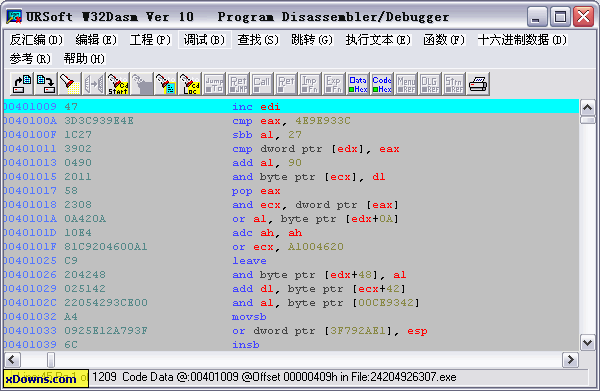Viewport: 600px width, 391px height.
Task: Open the Code Hex view button
Action: click(x=382, y=84)
